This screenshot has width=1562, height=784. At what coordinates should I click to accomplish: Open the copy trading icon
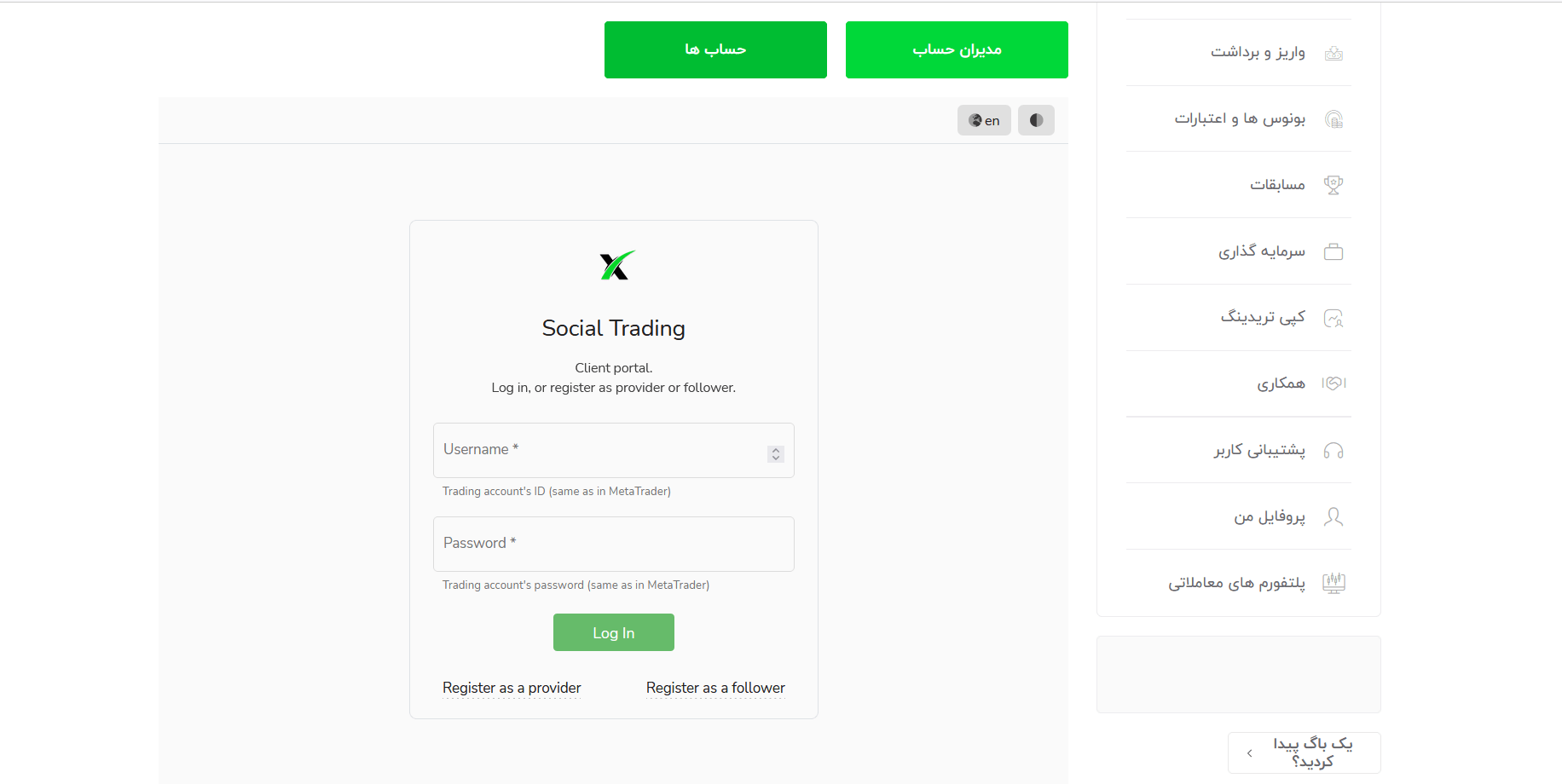pos(1333,318)
